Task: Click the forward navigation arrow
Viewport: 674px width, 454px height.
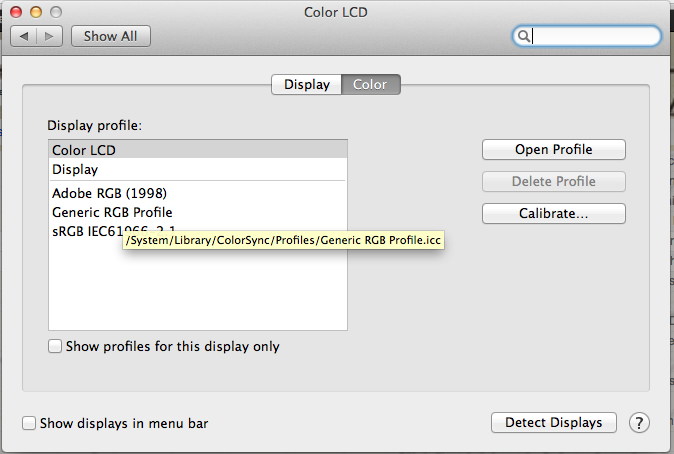Action: pyautogui.click(x=50, y=36)
